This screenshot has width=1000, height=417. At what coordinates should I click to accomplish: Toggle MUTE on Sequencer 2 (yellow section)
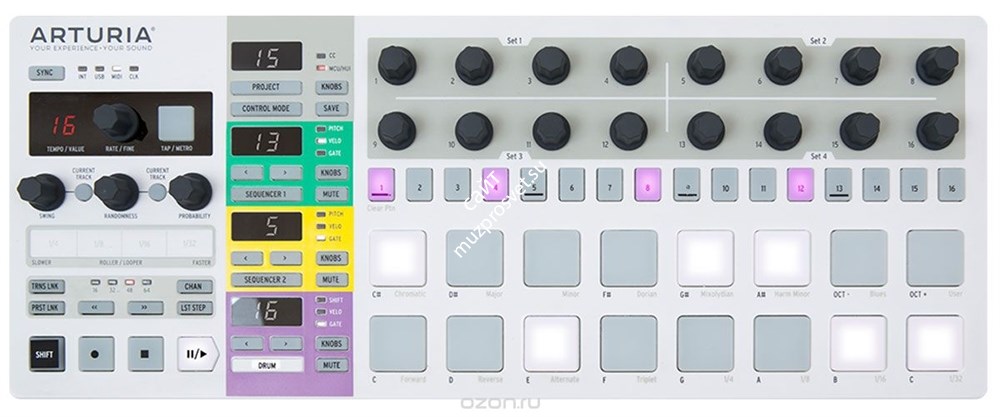coord(332,279)
